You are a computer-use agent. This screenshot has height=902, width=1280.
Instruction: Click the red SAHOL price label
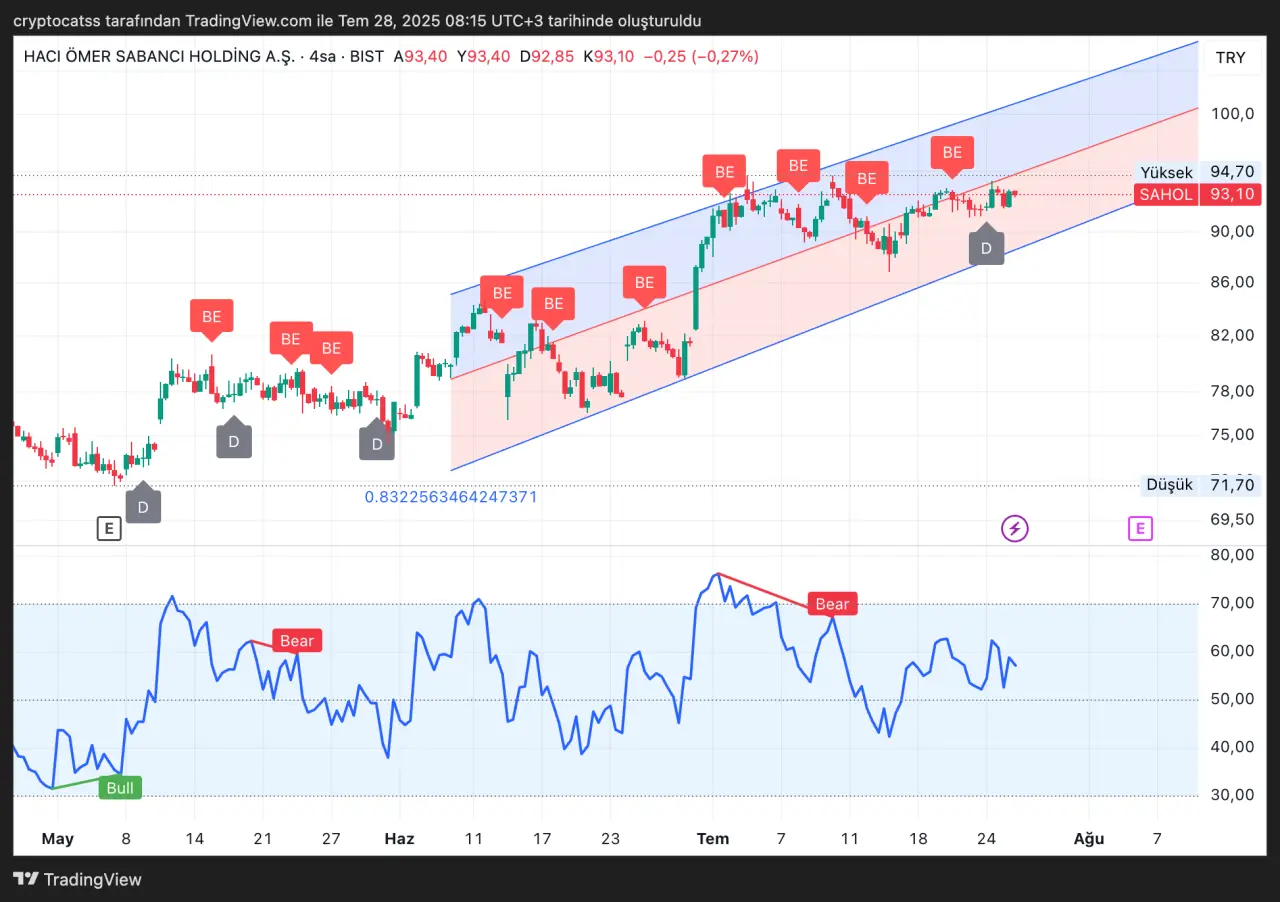1166,194
